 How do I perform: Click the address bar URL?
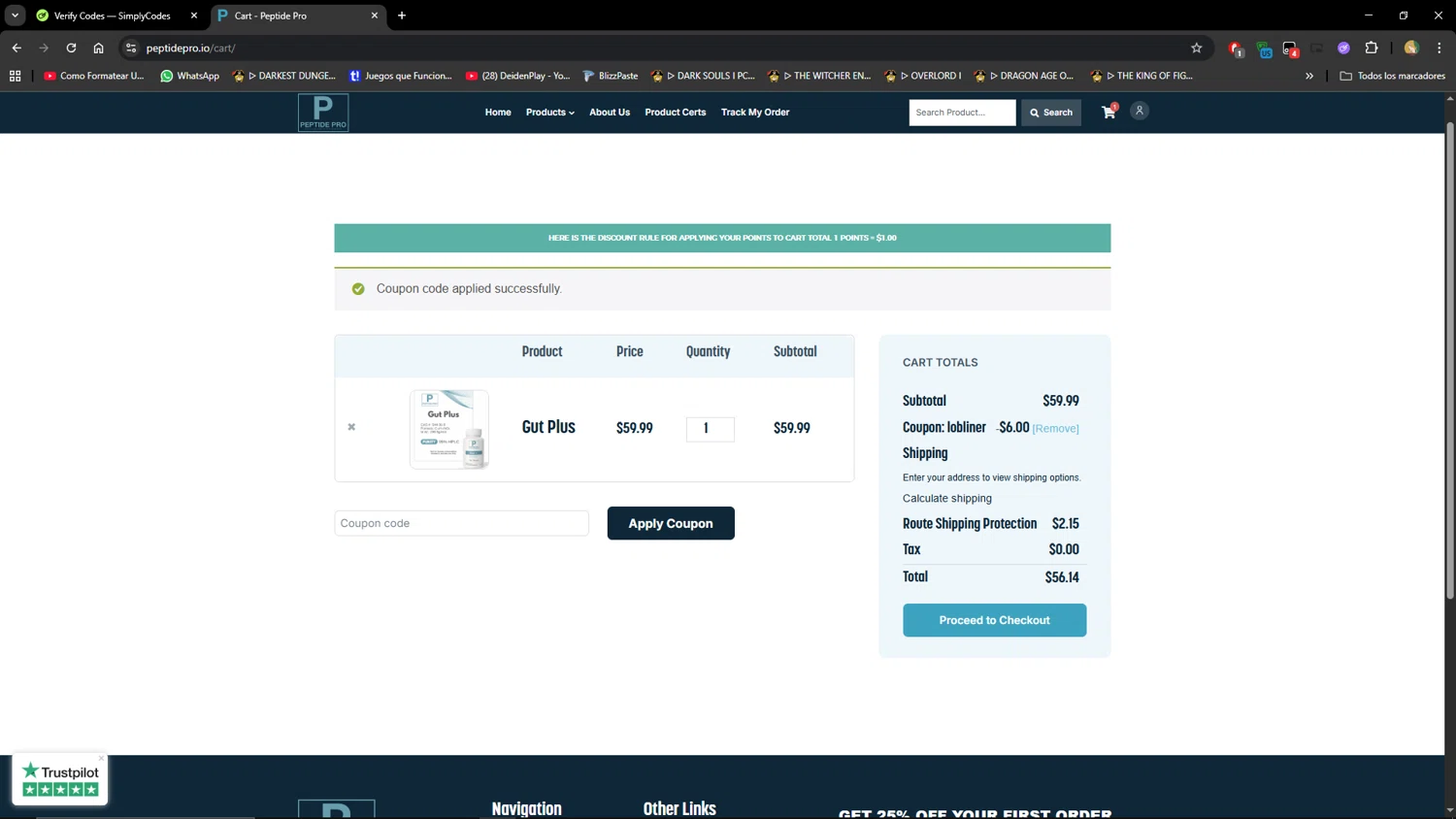191,48
